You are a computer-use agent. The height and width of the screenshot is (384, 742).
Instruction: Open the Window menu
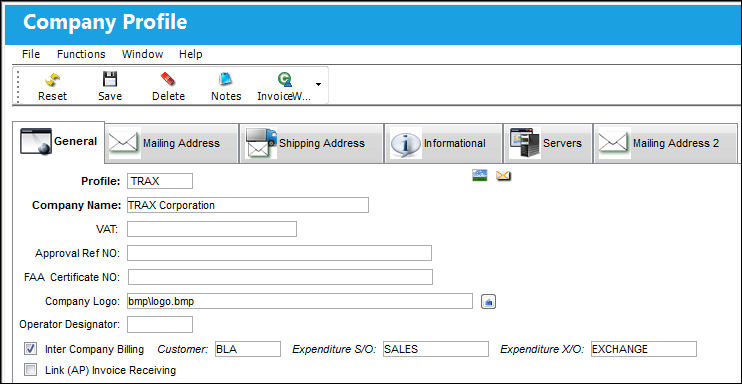142,54
